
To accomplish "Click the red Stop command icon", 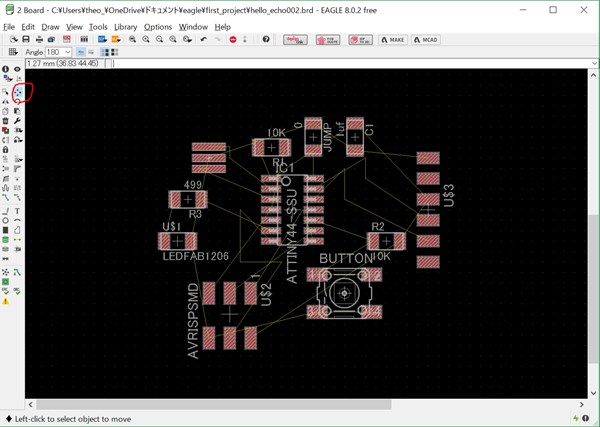I will [x=233, y=39].
